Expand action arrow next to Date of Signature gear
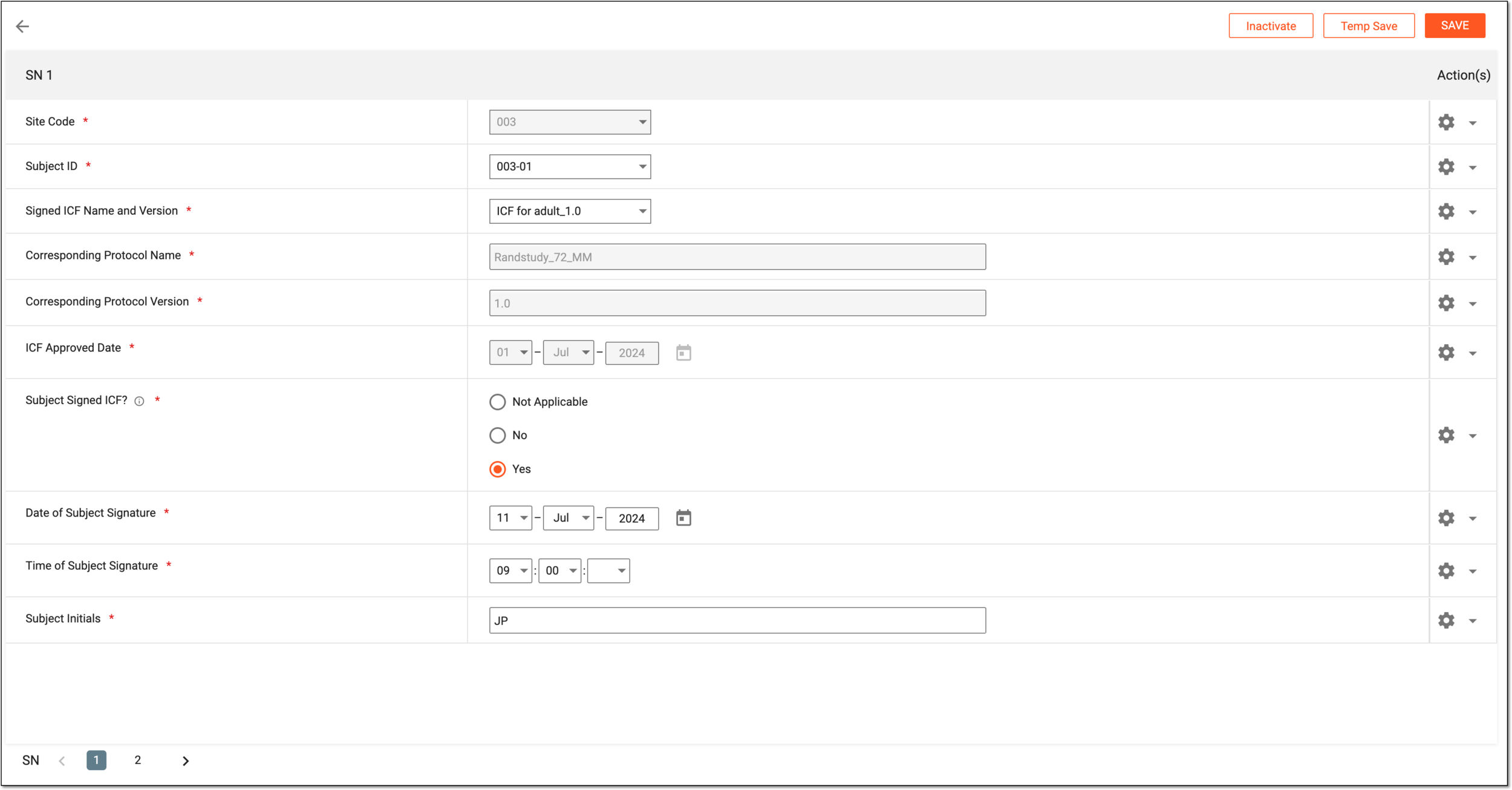Image resolution: width=1512 pixels, height=790 pixels. point(1473,519)
